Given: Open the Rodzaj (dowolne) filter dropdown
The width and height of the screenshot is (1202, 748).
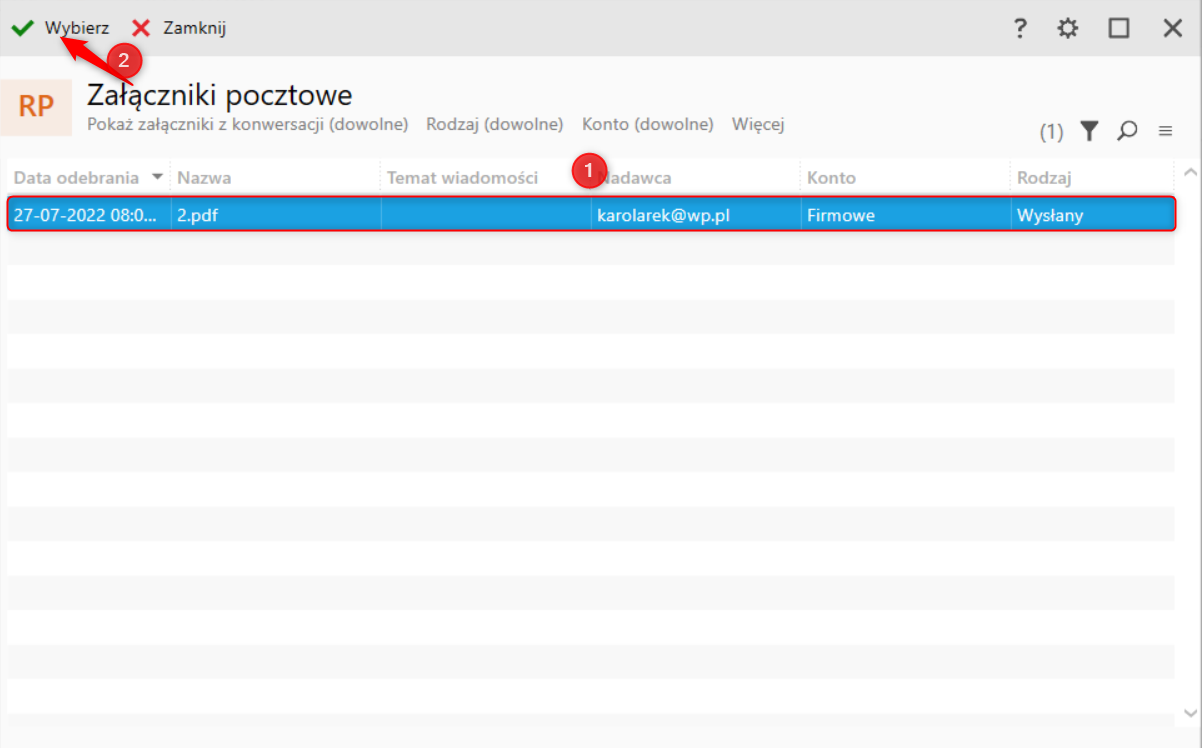Looking at the screenshot, I should click(x=495, y=124).
